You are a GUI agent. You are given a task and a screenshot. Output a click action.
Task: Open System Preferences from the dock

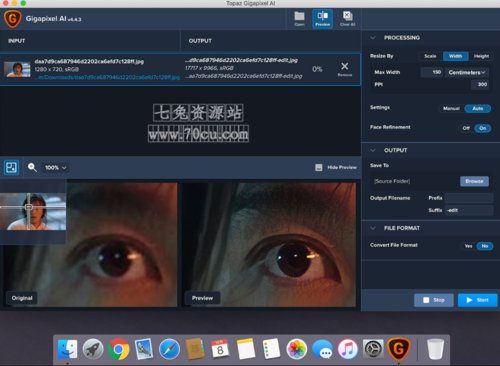373,349
